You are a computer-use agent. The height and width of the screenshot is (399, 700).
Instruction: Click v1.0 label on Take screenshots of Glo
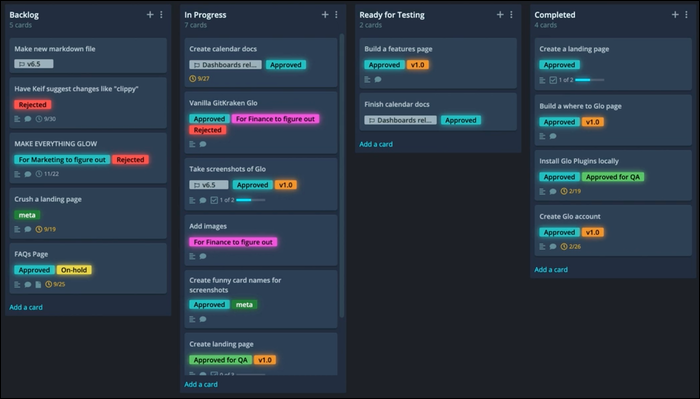pyautogui.click(x=286, y=185)
